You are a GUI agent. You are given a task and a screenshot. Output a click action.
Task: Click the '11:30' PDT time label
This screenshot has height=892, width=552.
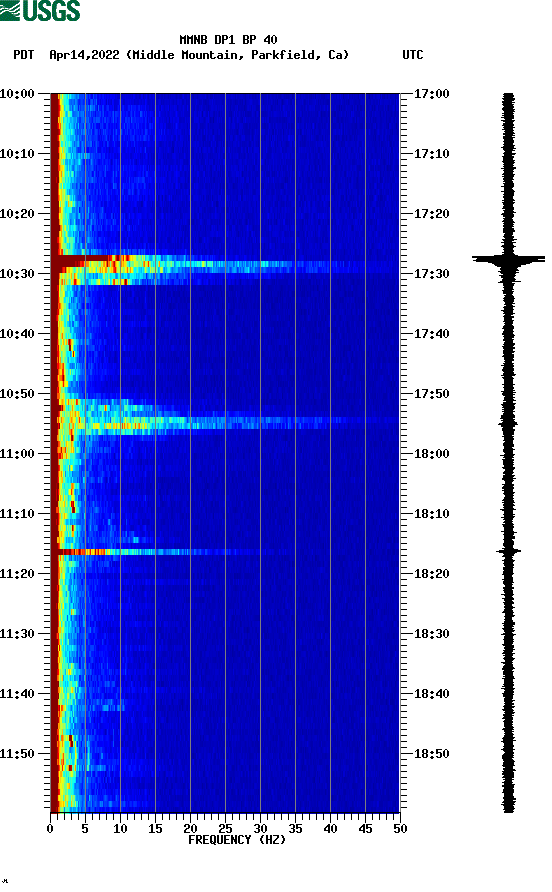17,634
